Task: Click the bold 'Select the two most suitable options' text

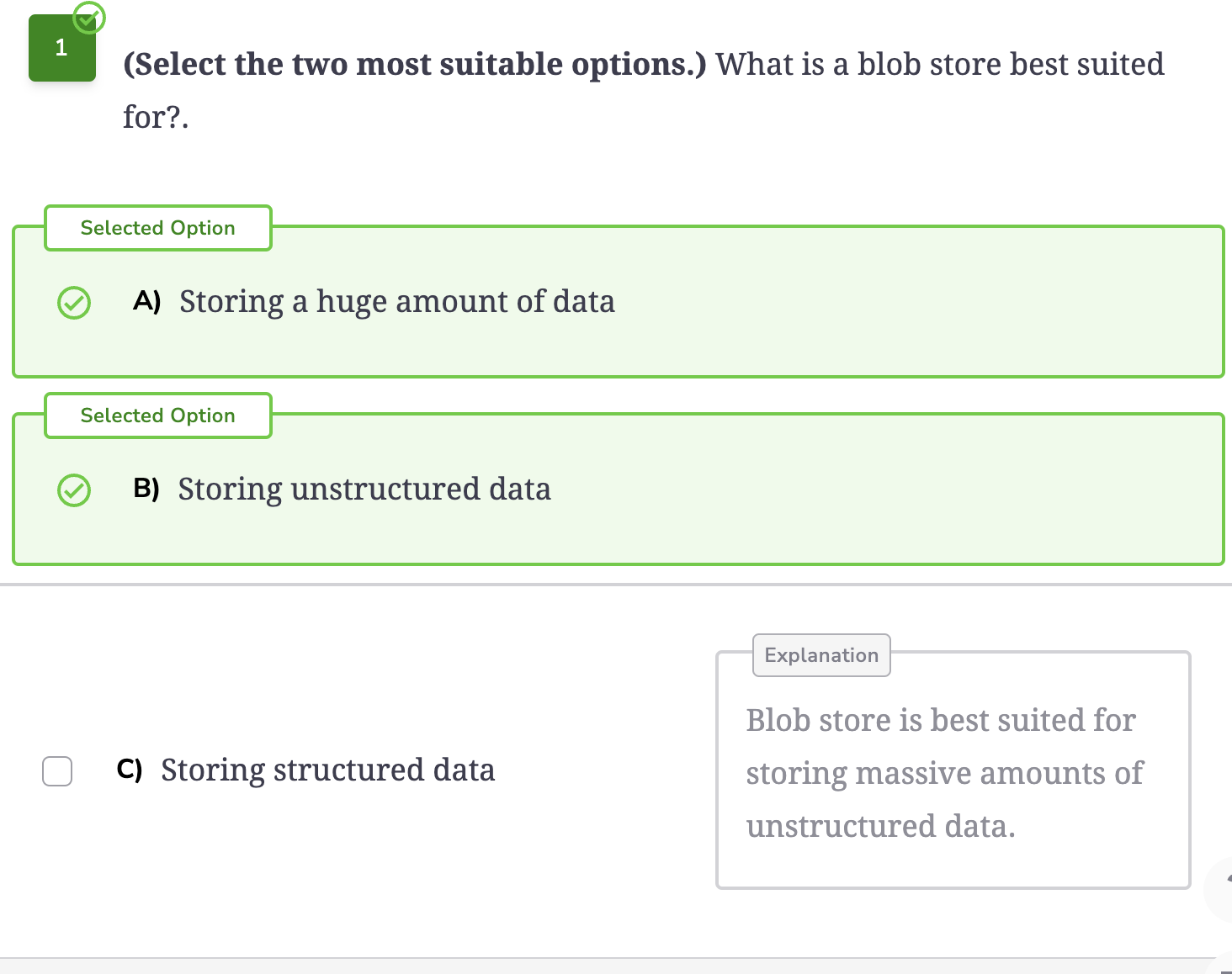Action: (415, 65)
